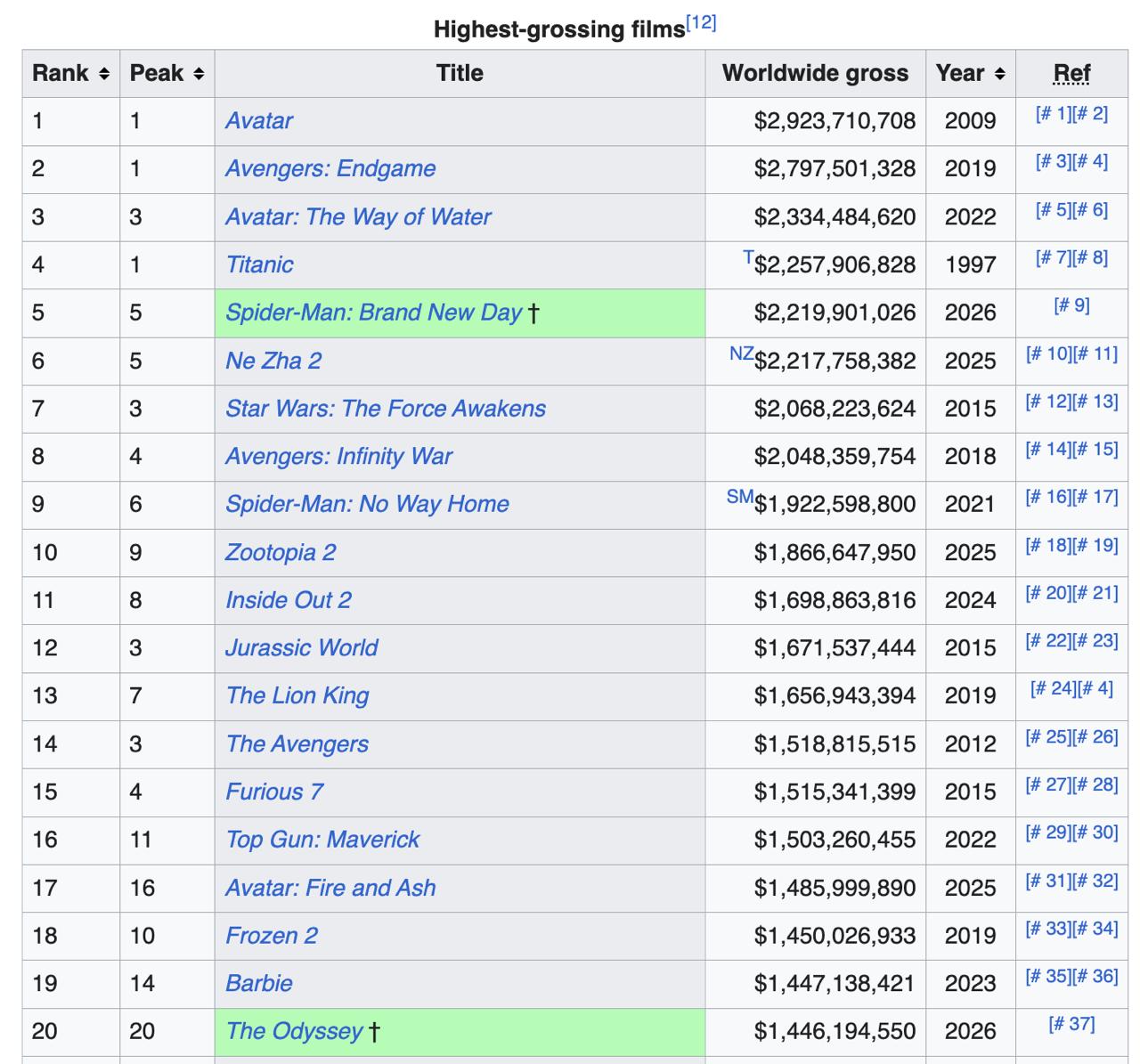Click the Top Gun: Maverick title
This screenshot has height=1064, width=1140.
[322, 841]
